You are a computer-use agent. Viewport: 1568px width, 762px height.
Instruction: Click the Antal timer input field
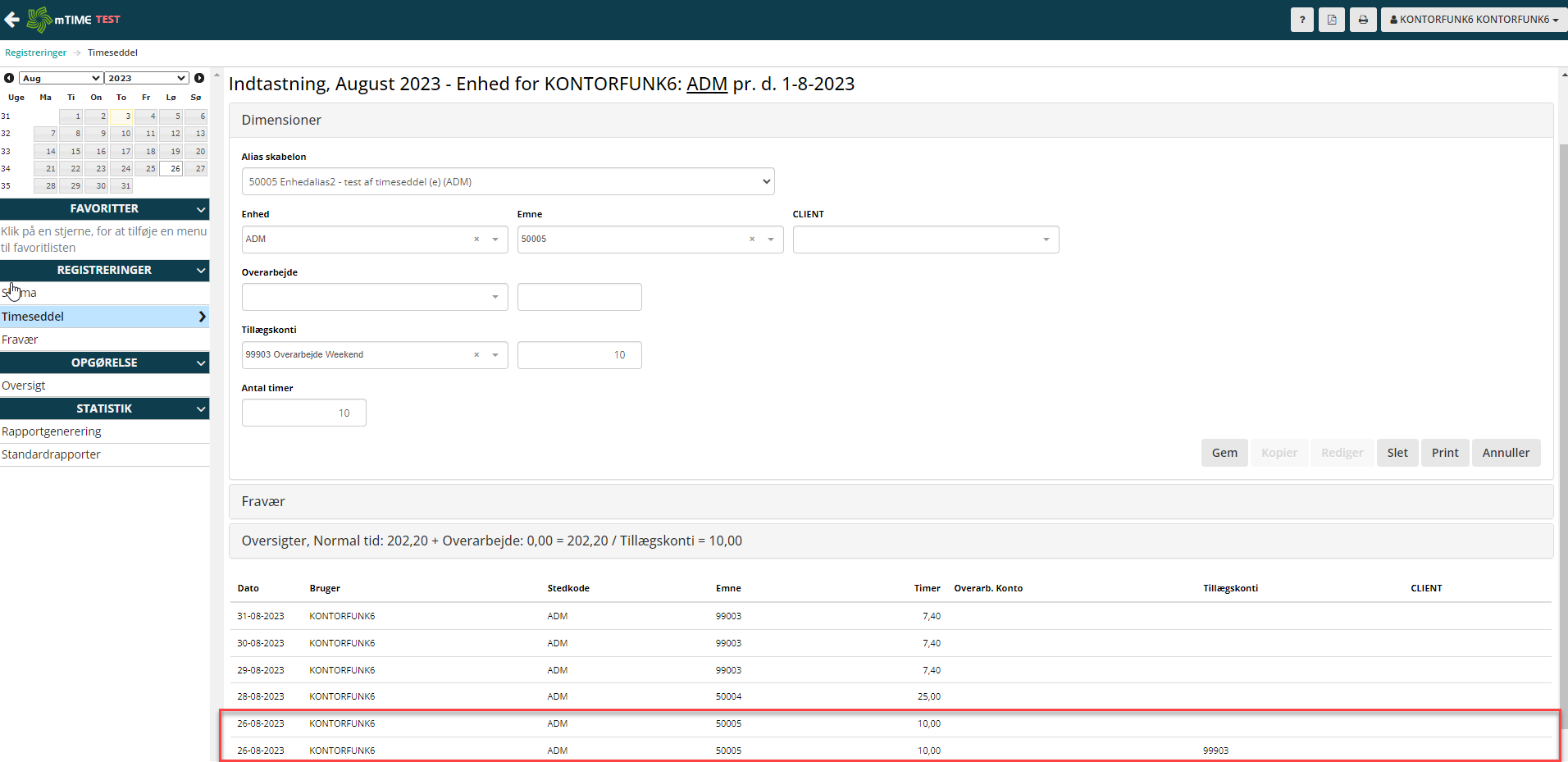pos(303,413)
